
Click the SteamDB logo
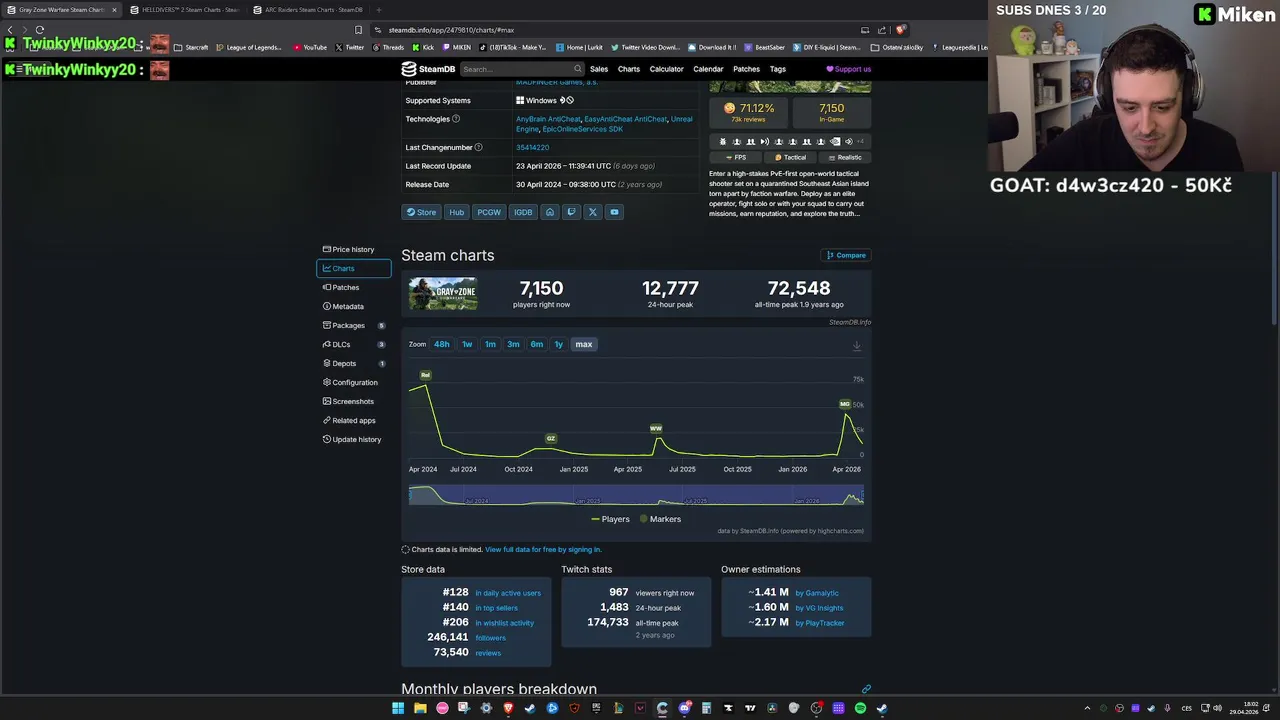pos(428,69)
